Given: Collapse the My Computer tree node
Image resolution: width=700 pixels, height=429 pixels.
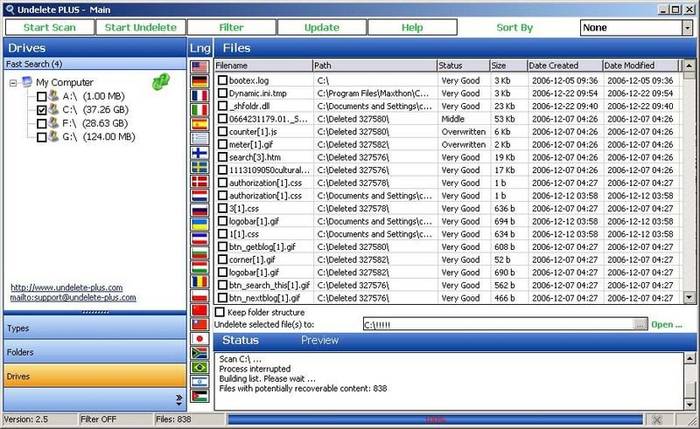Looking at the screenshot, I should [13, 82].
